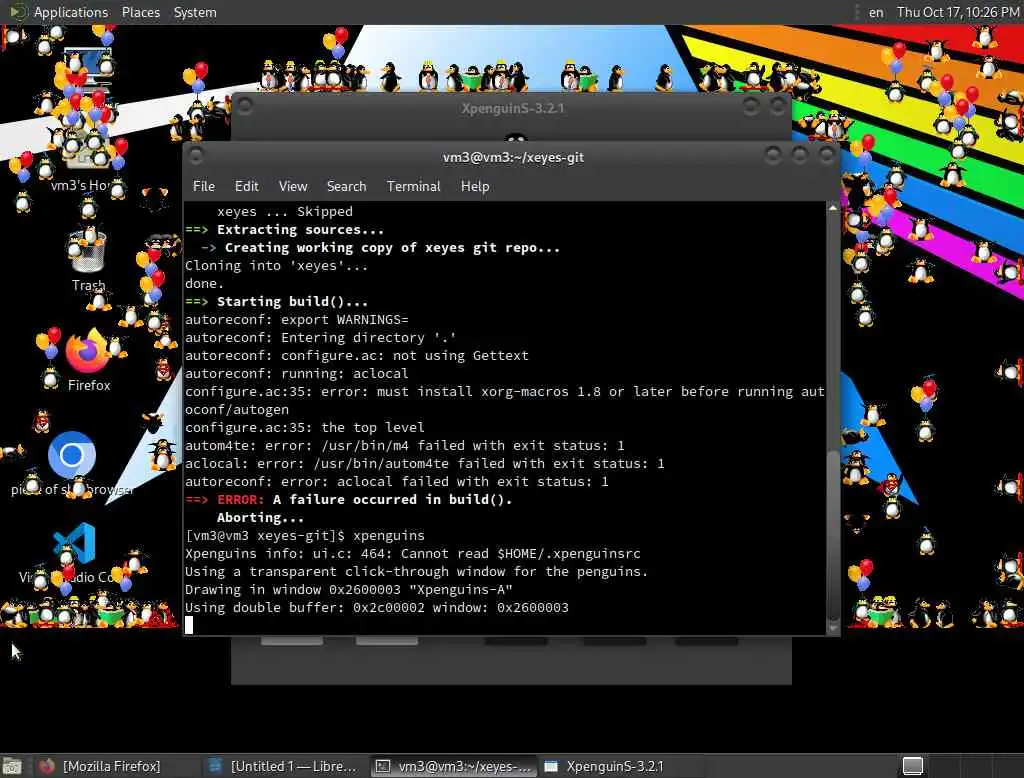
Task: Click the 'xeyes ... Skipped' line
Action: [285, 212]
